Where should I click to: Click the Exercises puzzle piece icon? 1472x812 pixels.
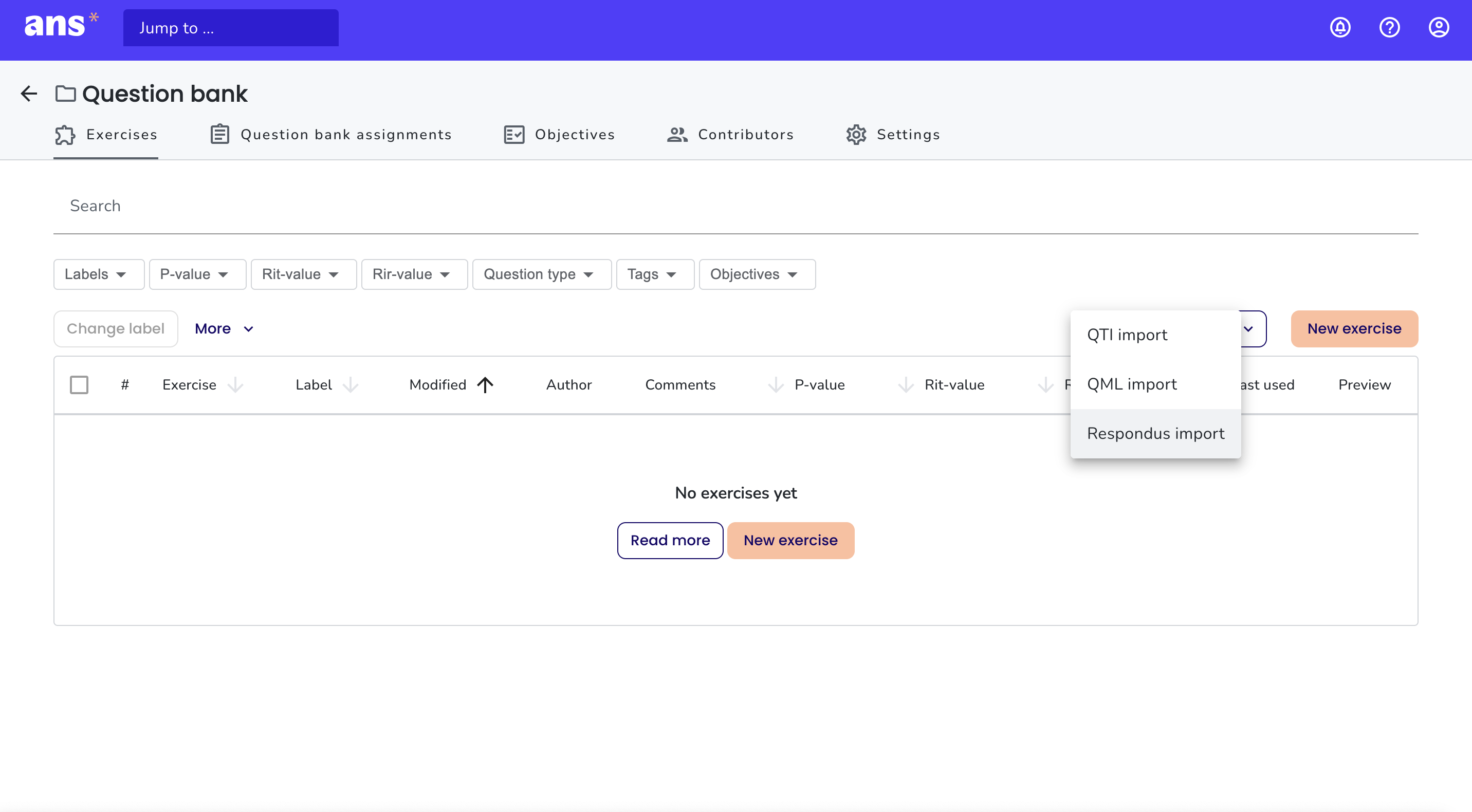[65, 135]
